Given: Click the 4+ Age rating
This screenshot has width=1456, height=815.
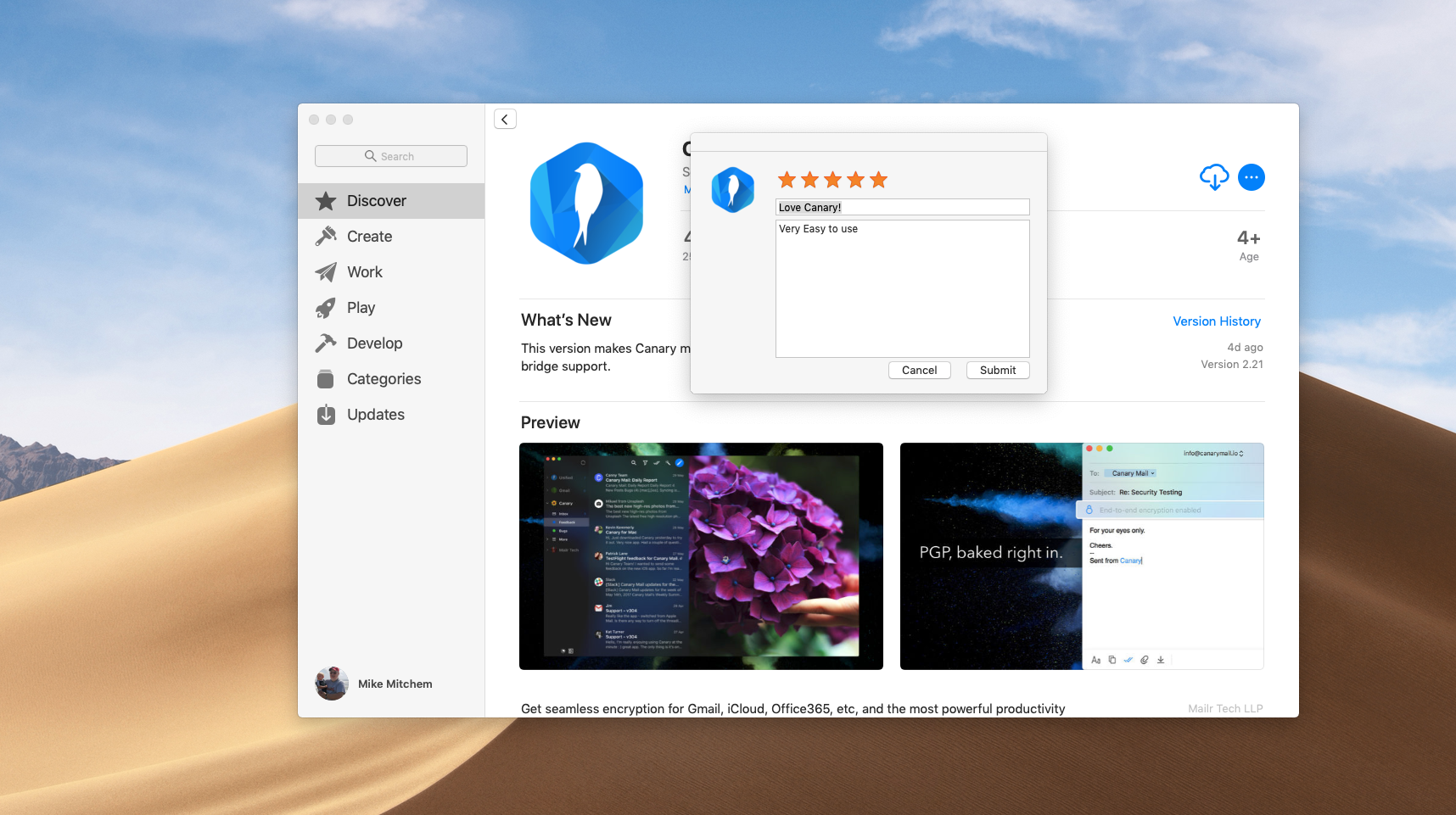Looking at the screenshot, I should pyautogui.click(x=1249, y=246).
